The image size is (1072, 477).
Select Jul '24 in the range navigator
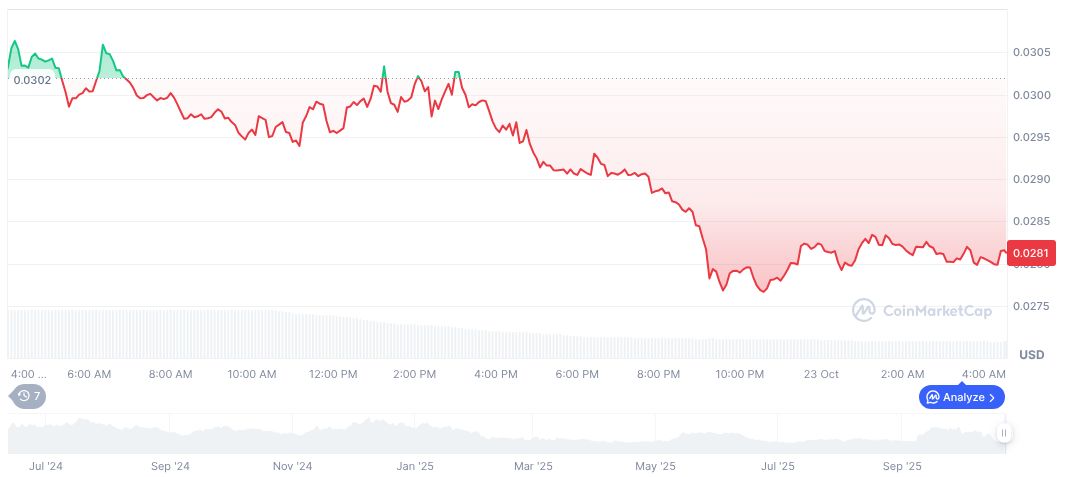click(47, 466)
